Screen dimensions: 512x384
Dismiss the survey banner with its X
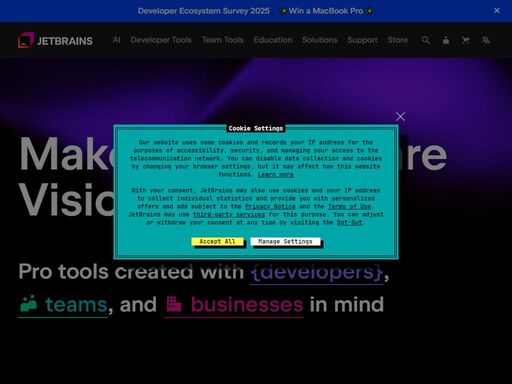coord(497,11)
